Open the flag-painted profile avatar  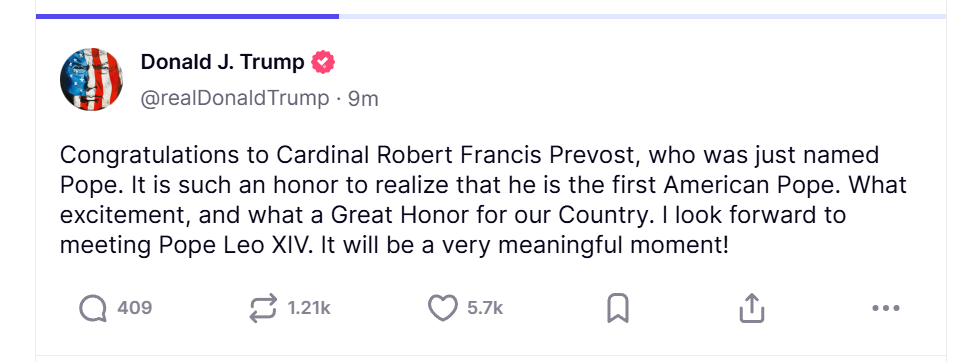[x=91, y=79]
